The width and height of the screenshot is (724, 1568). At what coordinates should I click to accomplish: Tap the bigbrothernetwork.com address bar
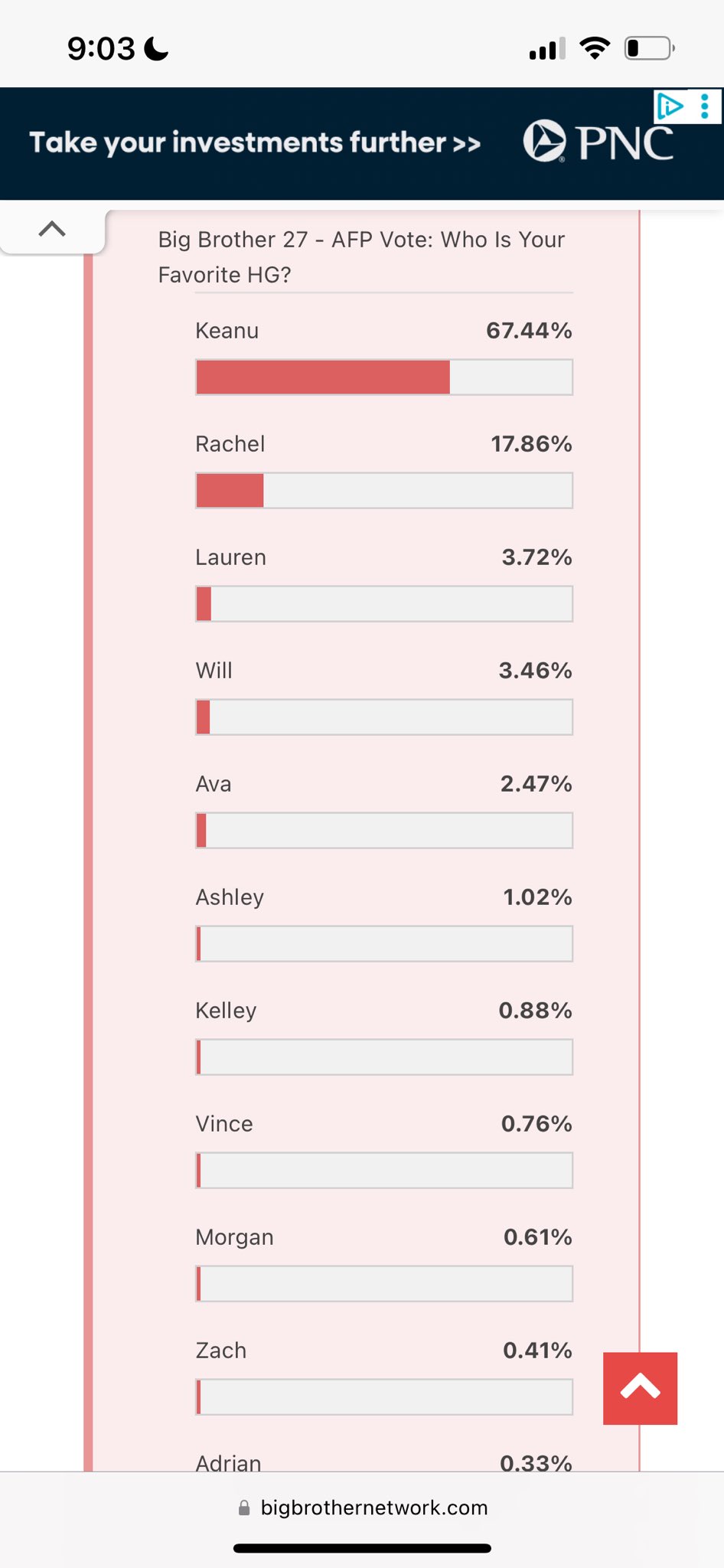pos(362,1508)
